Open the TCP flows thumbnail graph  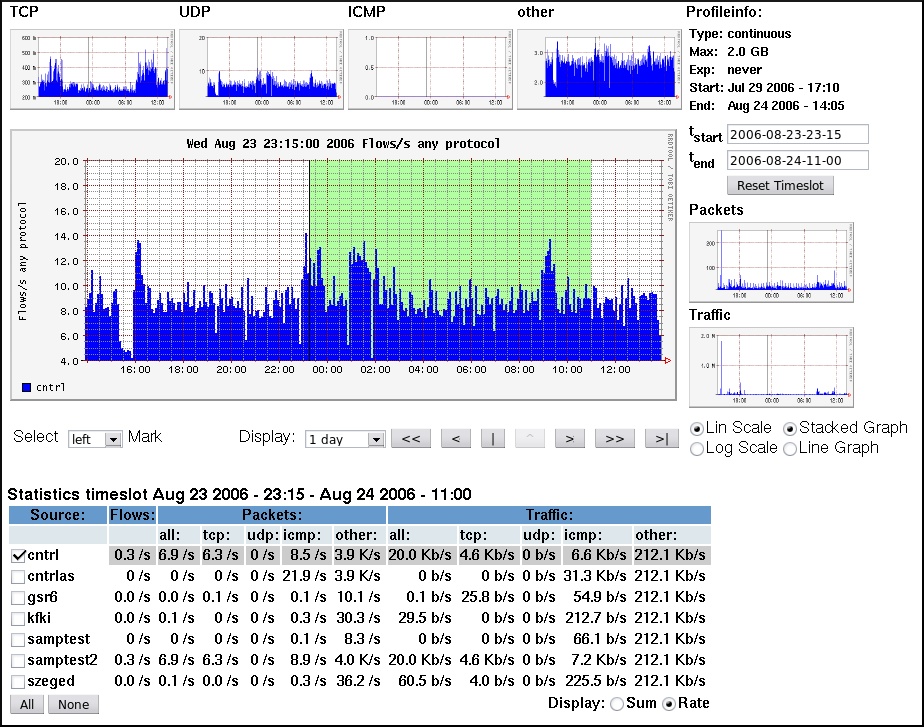coord(91,68)
